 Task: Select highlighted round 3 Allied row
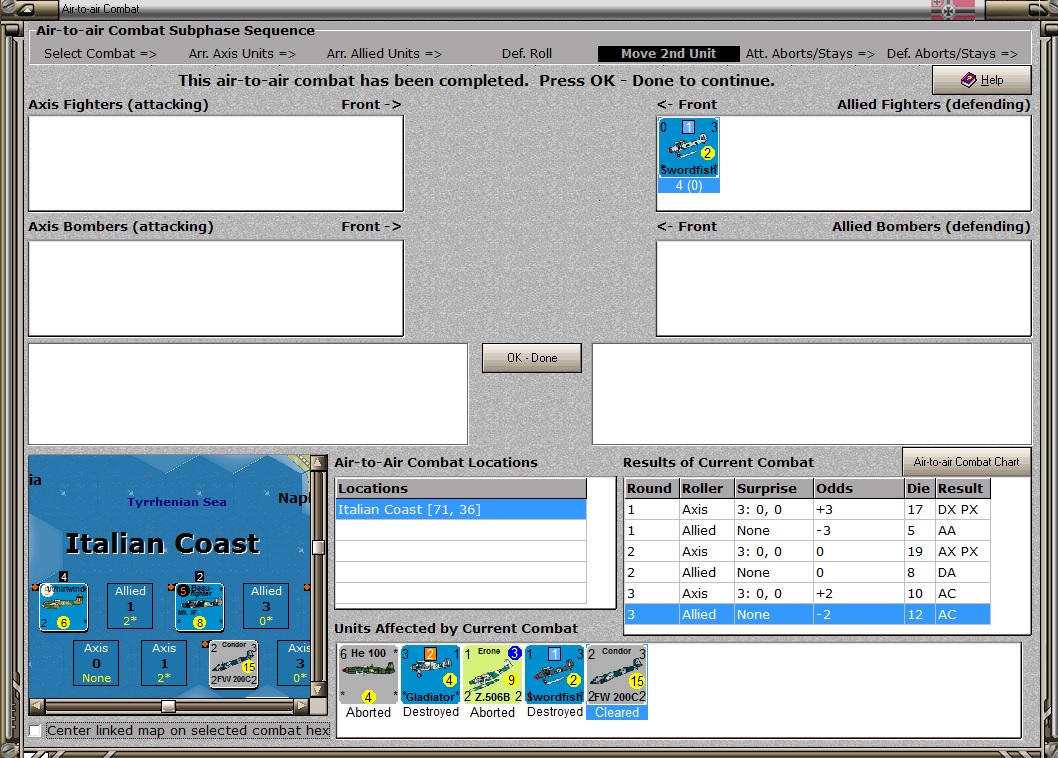(808, 614)
